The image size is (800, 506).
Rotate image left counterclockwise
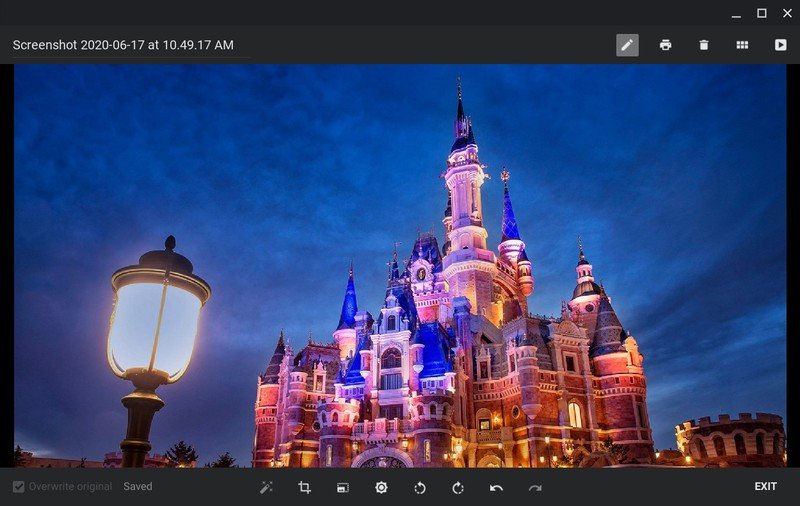pos(419,488)
